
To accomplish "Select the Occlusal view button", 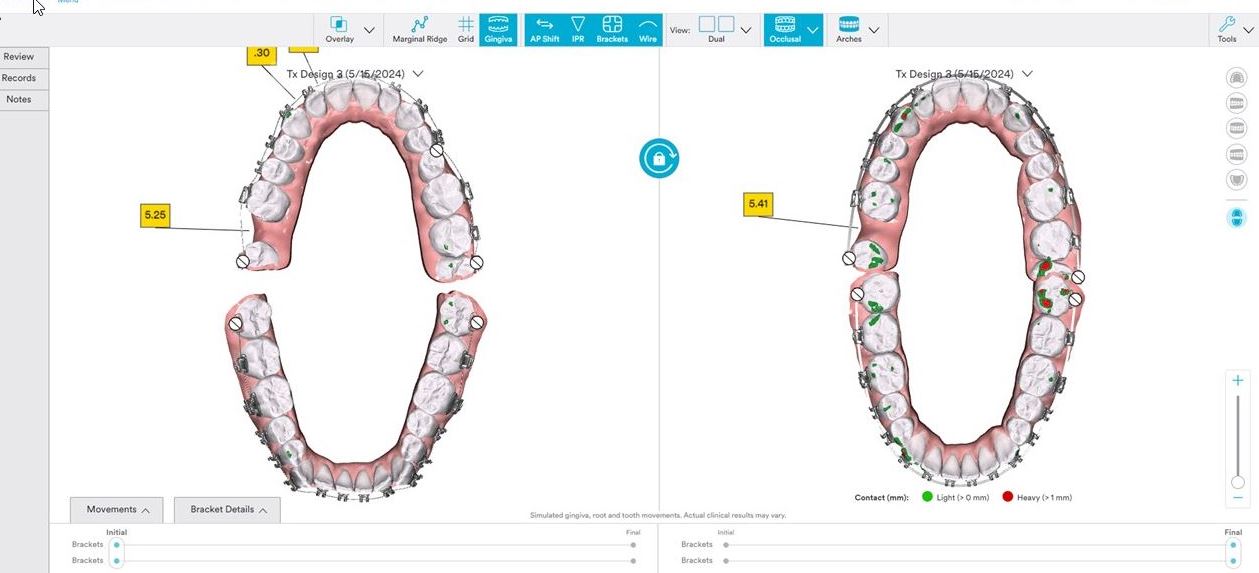I will 785,29.
